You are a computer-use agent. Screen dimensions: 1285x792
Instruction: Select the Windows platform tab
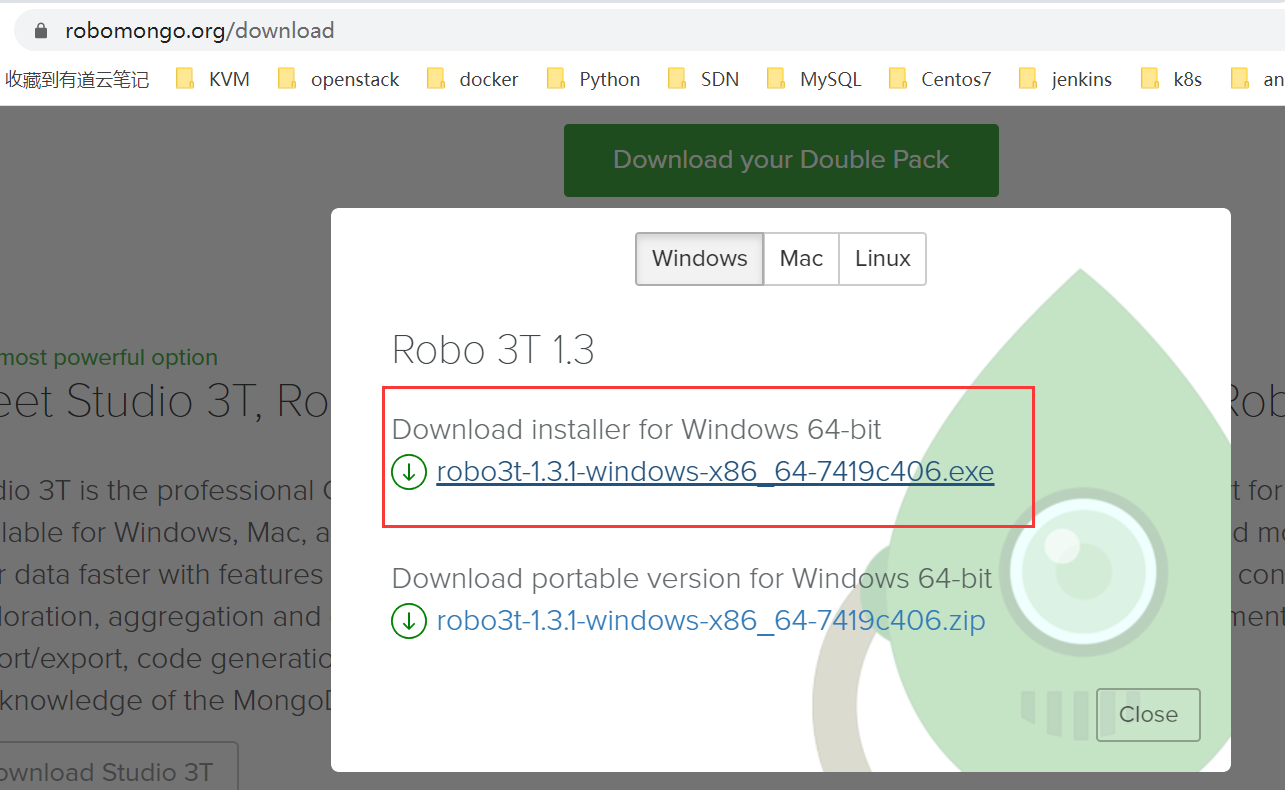(x=699, y=259)
